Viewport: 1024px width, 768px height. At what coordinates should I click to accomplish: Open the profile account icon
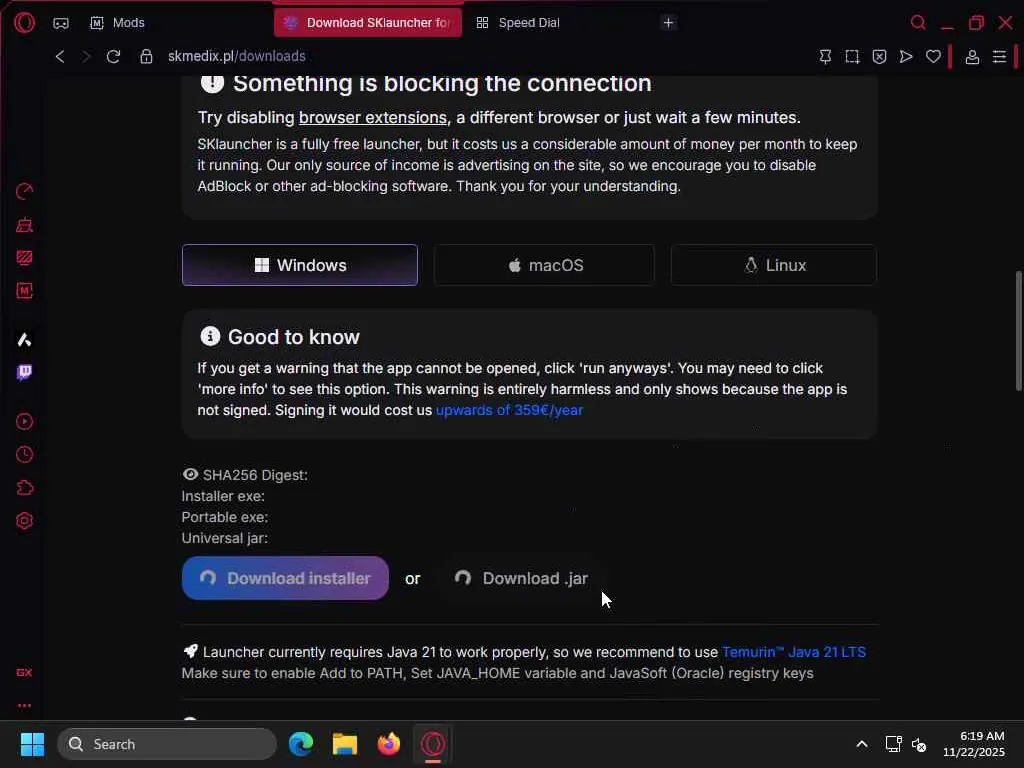coord(972,57)
